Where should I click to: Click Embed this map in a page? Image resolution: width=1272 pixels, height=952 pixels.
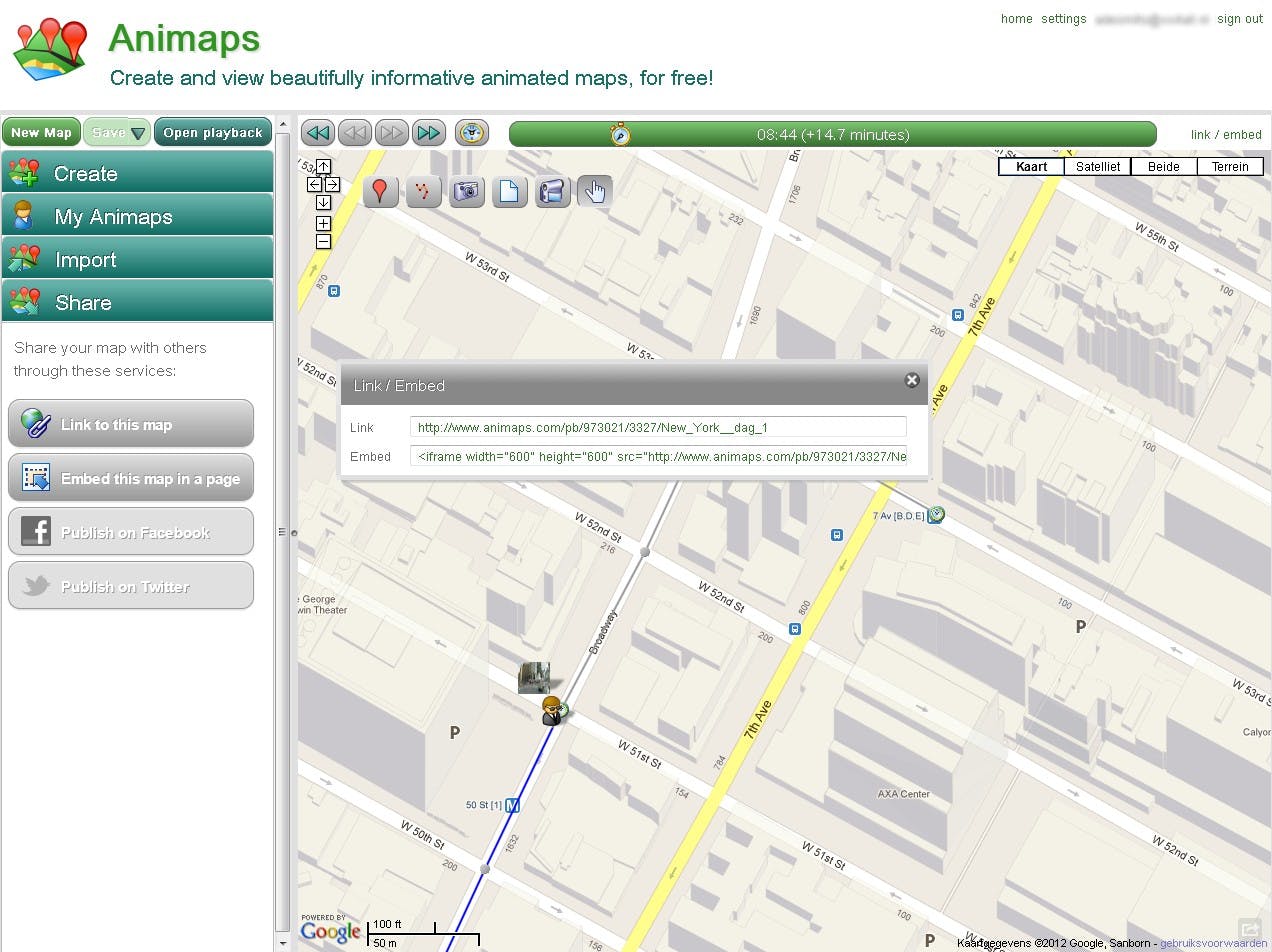131,478
